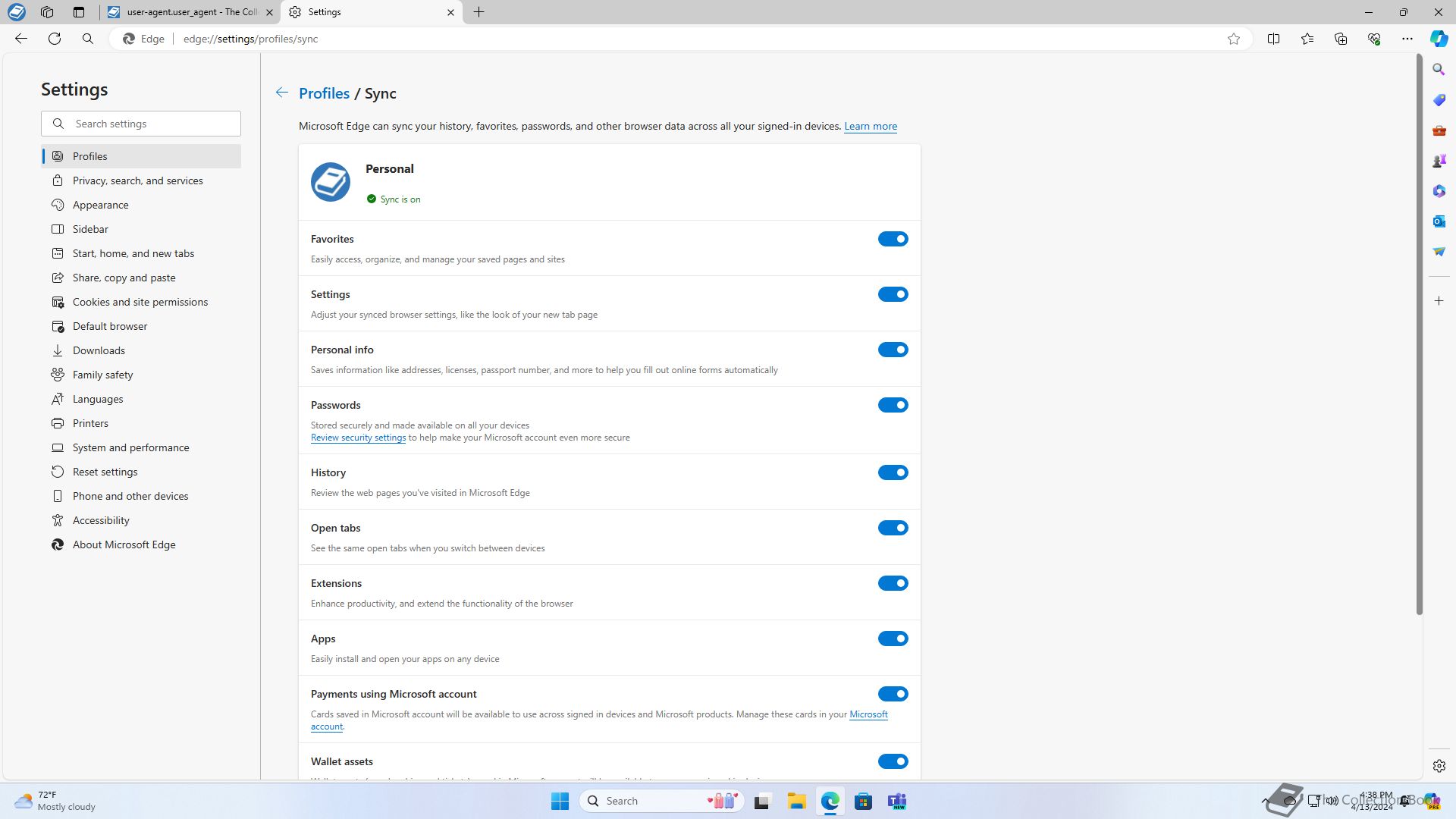
Task: Open weather widget on taskbar
Action: [56, 801]
